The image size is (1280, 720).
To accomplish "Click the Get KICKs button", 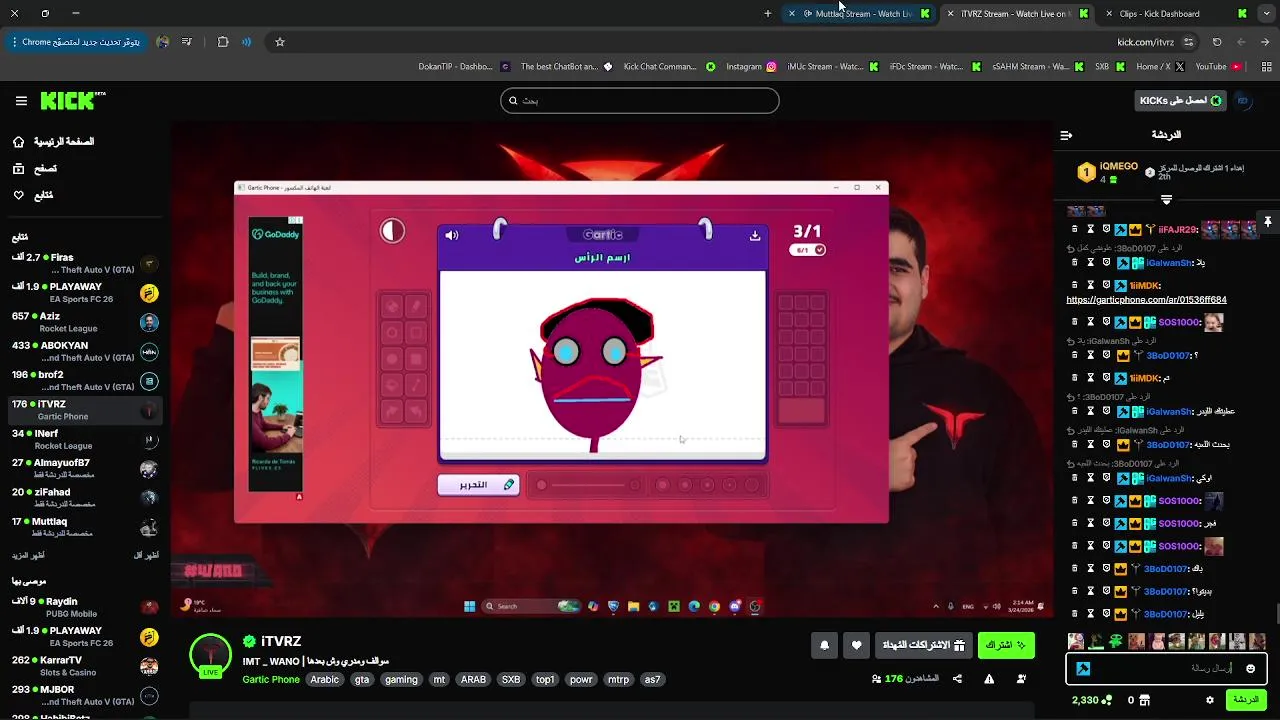I will point(1181,100).
